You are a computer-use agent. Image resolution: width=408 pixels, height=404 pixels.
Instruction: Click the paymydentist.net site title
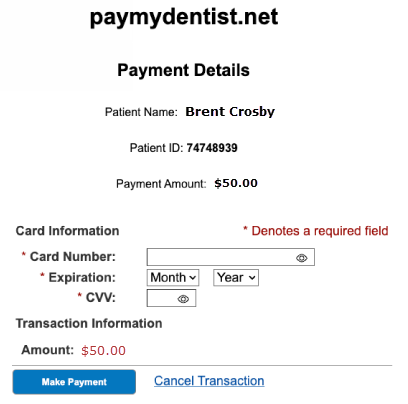click(x=184, y=17)
